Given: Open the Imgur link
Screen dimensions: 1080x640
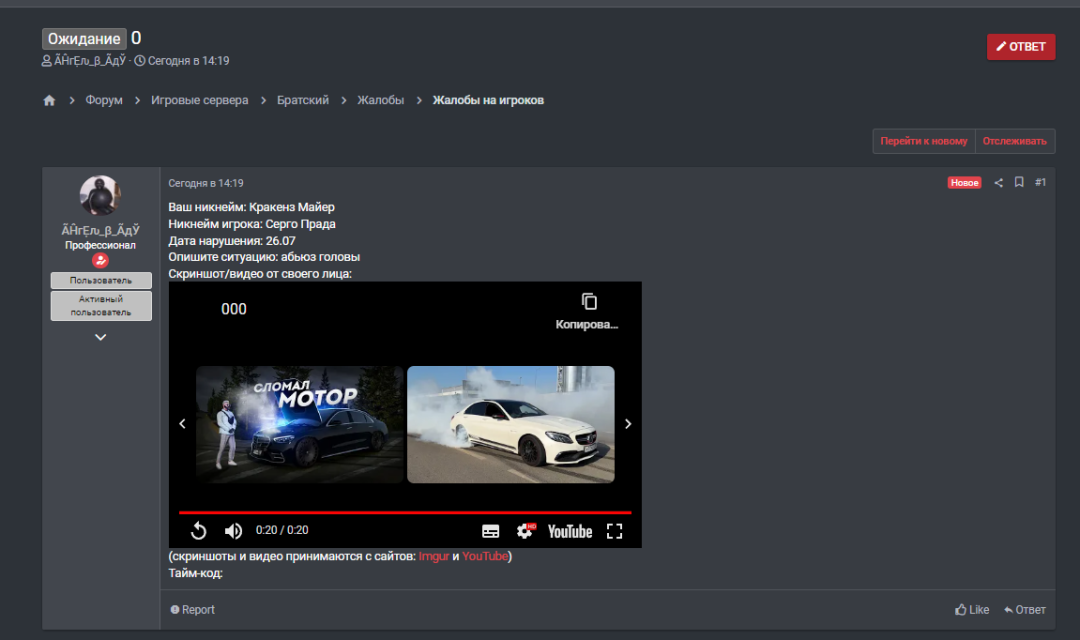Looking at the screenshot, I should (434, 556).
